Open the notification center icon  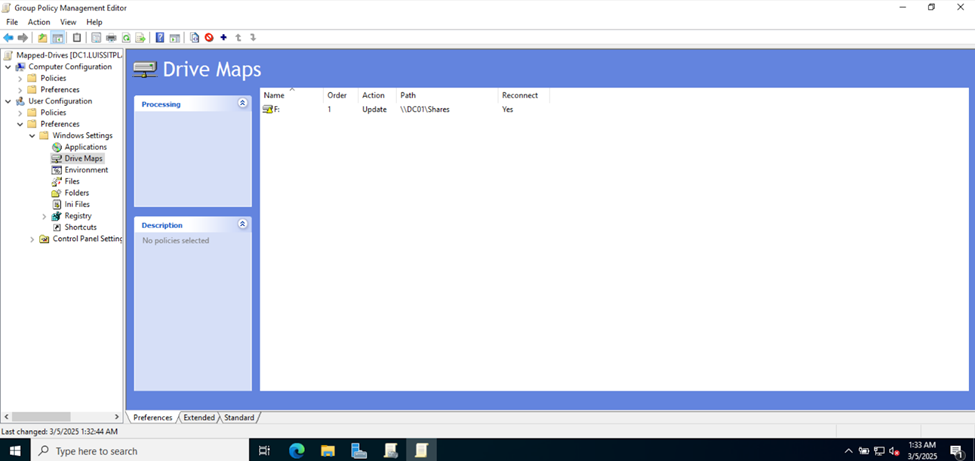coord(957,451)
